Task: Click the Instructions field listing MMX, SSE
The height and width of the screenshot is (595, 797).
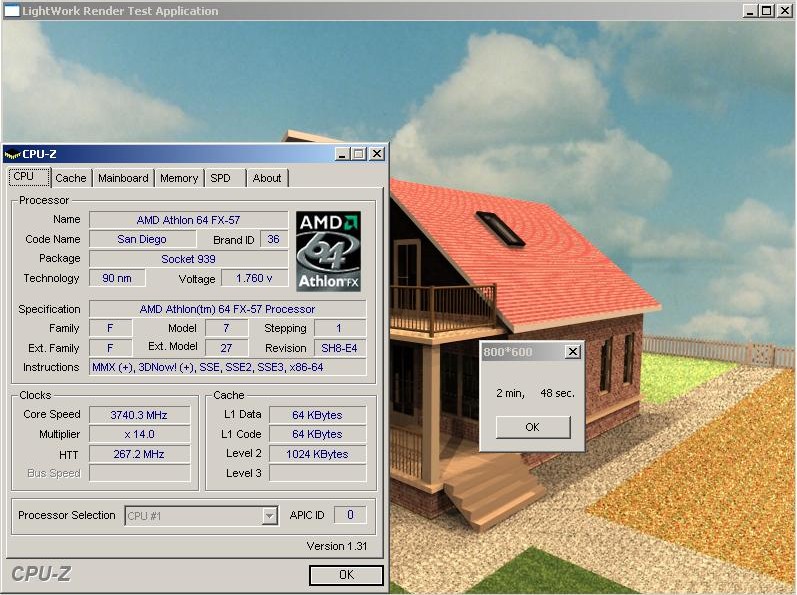Action: click(x=227, y=367)
